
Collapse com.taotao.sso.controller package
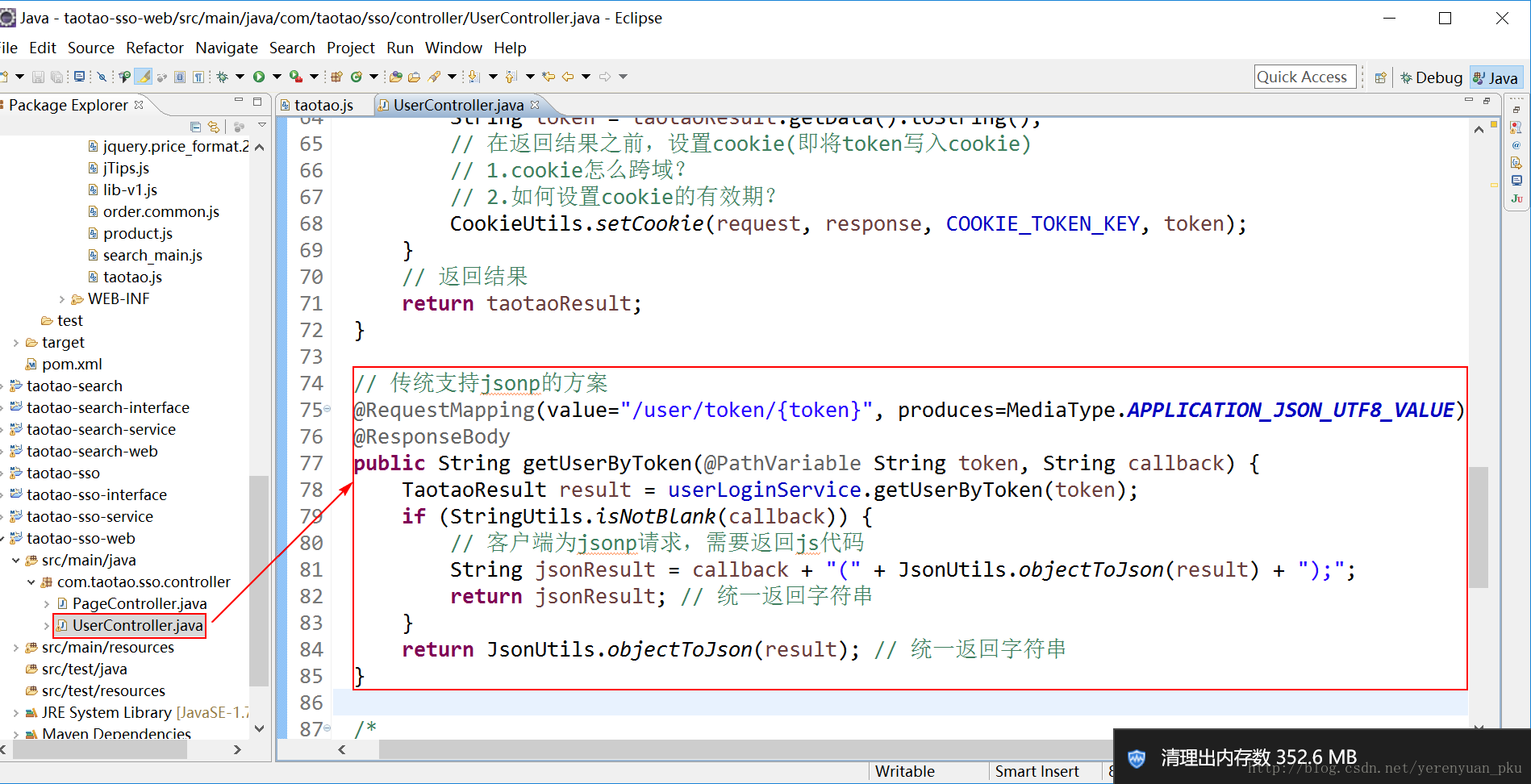pos(31,582)
